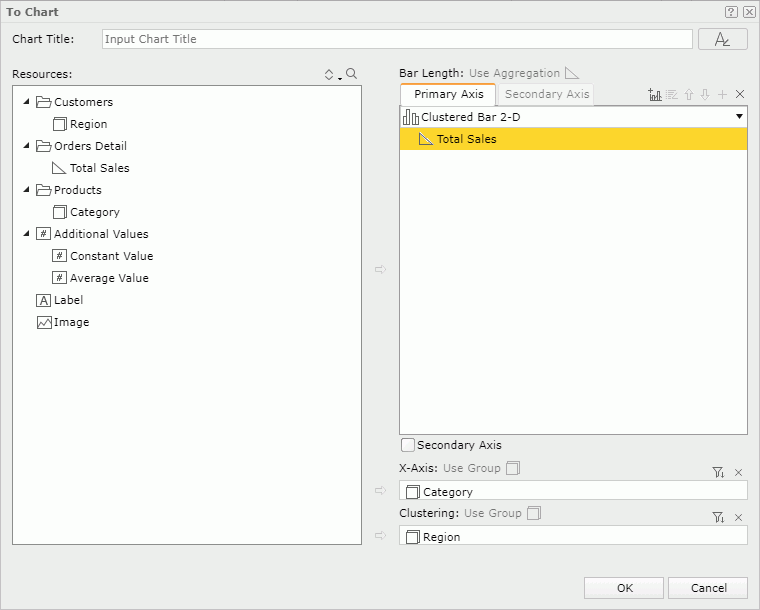Switch to the Secondary Axis tab
This screenshot has width=760, height=610.
pyautogui.click(x=547, y=94)
